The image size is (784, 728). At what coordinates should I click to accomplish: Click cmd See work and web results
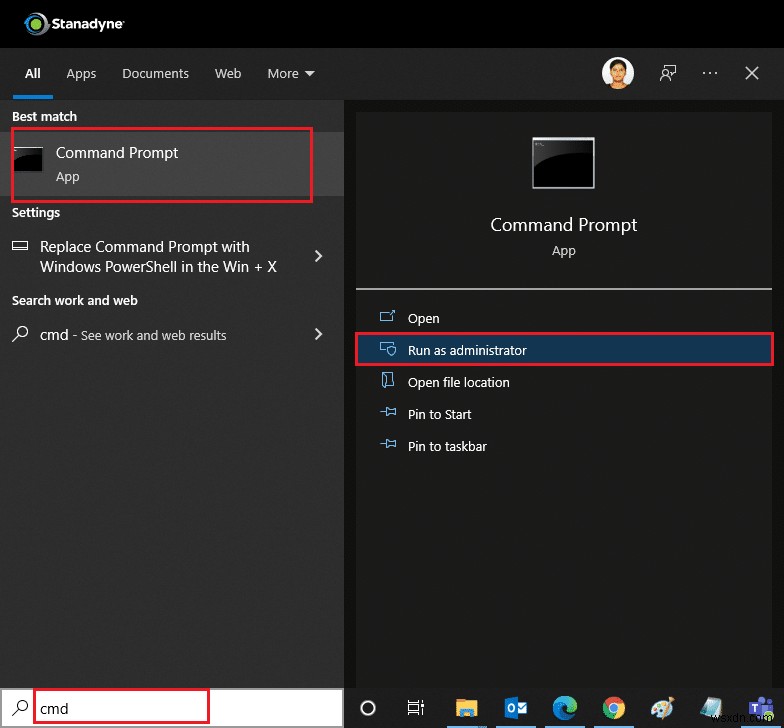click(133, 335)
